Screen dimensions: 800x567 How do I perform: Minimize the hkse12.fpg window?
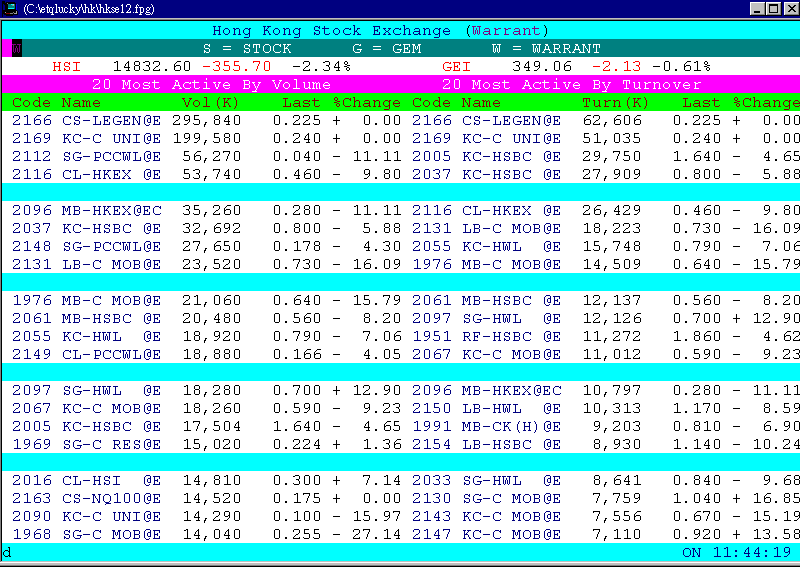758,9
